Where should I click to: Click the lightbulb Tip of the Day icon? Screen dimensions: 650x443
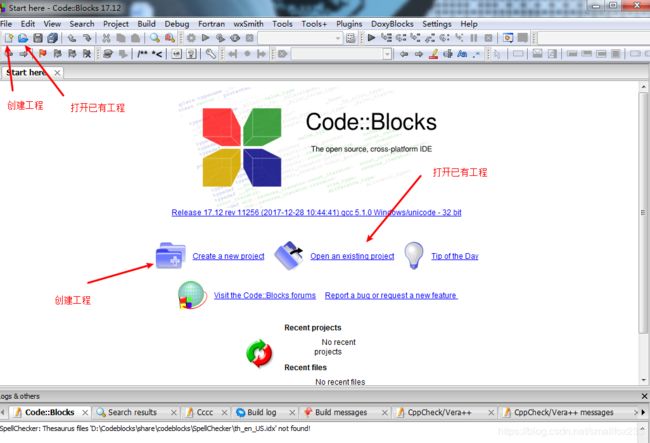click(x=414, y=255)
